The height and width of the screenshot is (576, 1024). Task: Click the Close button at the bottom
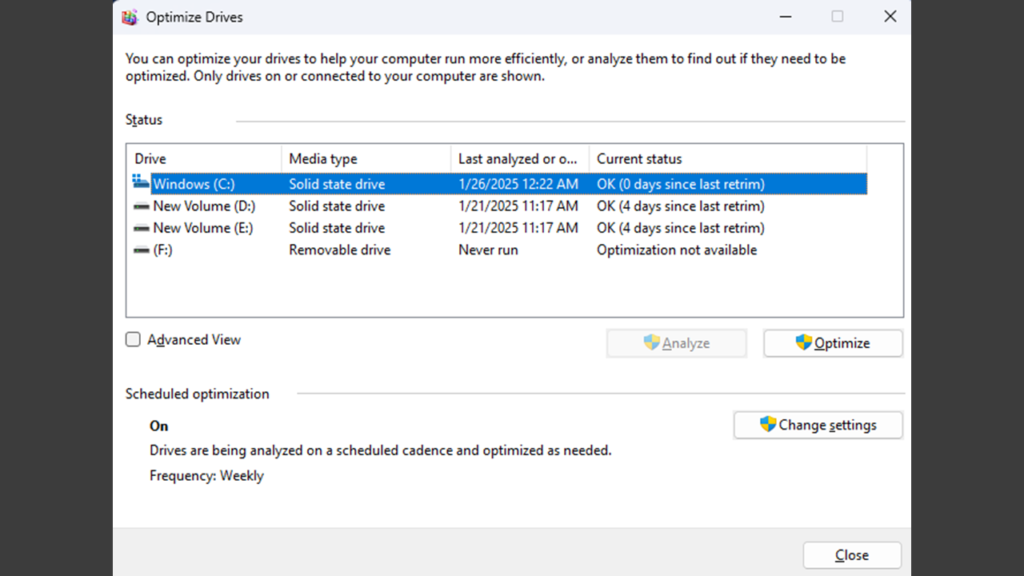(852, 555)
